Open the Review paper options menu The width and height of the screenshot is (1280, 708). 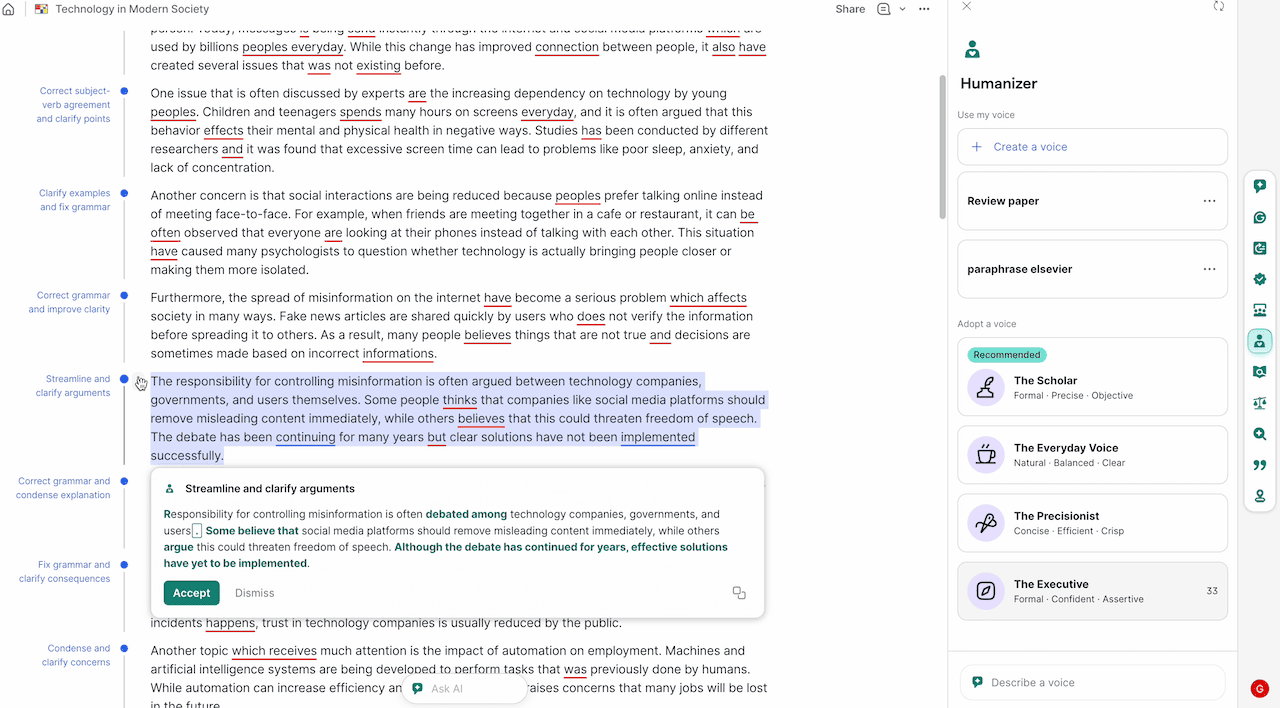click(1211, 200)
